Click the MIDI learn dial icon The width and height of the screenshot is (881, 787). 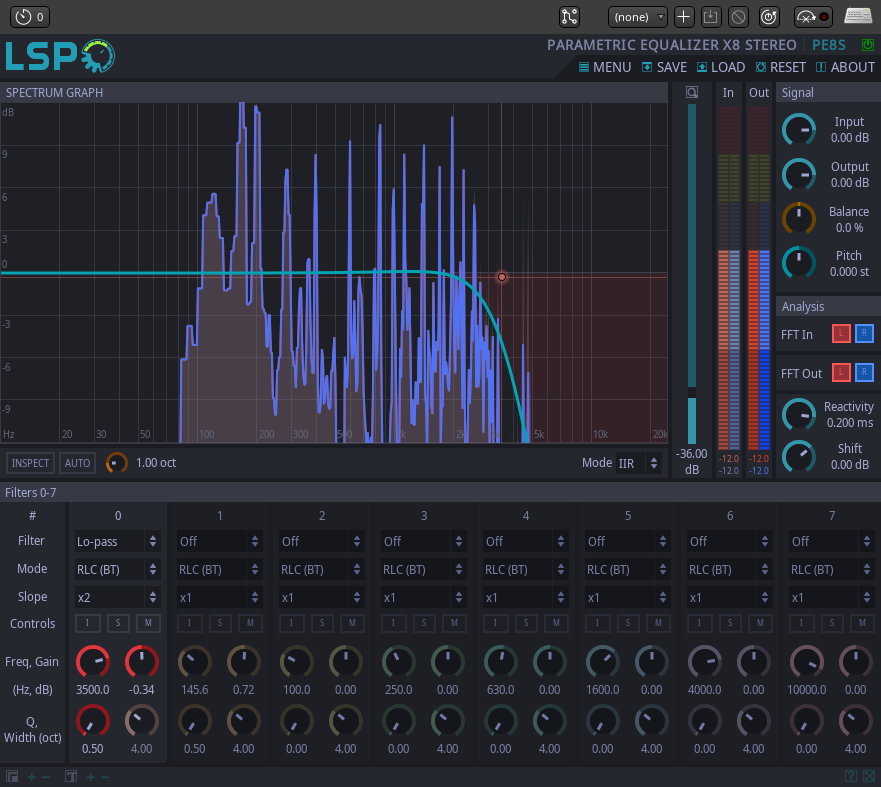(768, 17)
